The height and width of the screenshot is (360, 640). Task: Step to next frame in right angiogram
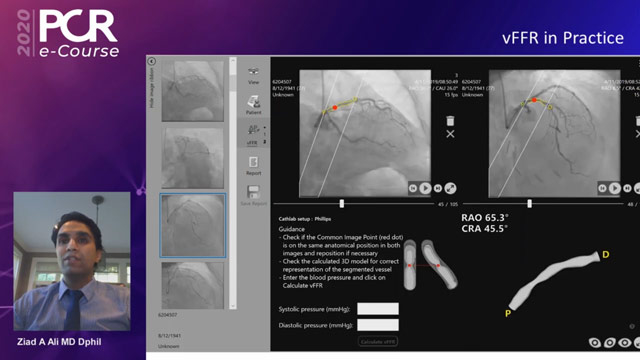tap(627, 188)
